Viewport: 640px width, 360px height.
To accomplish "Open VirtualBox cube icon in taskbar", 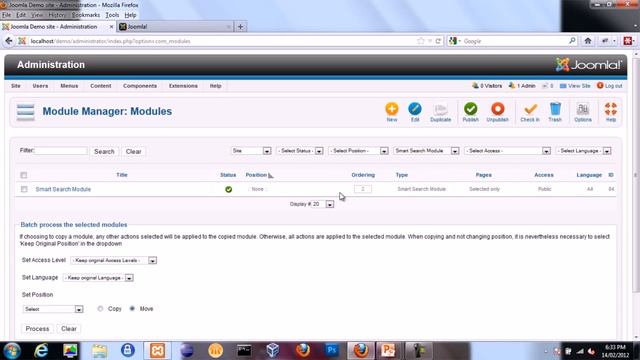I will (273, 351).
